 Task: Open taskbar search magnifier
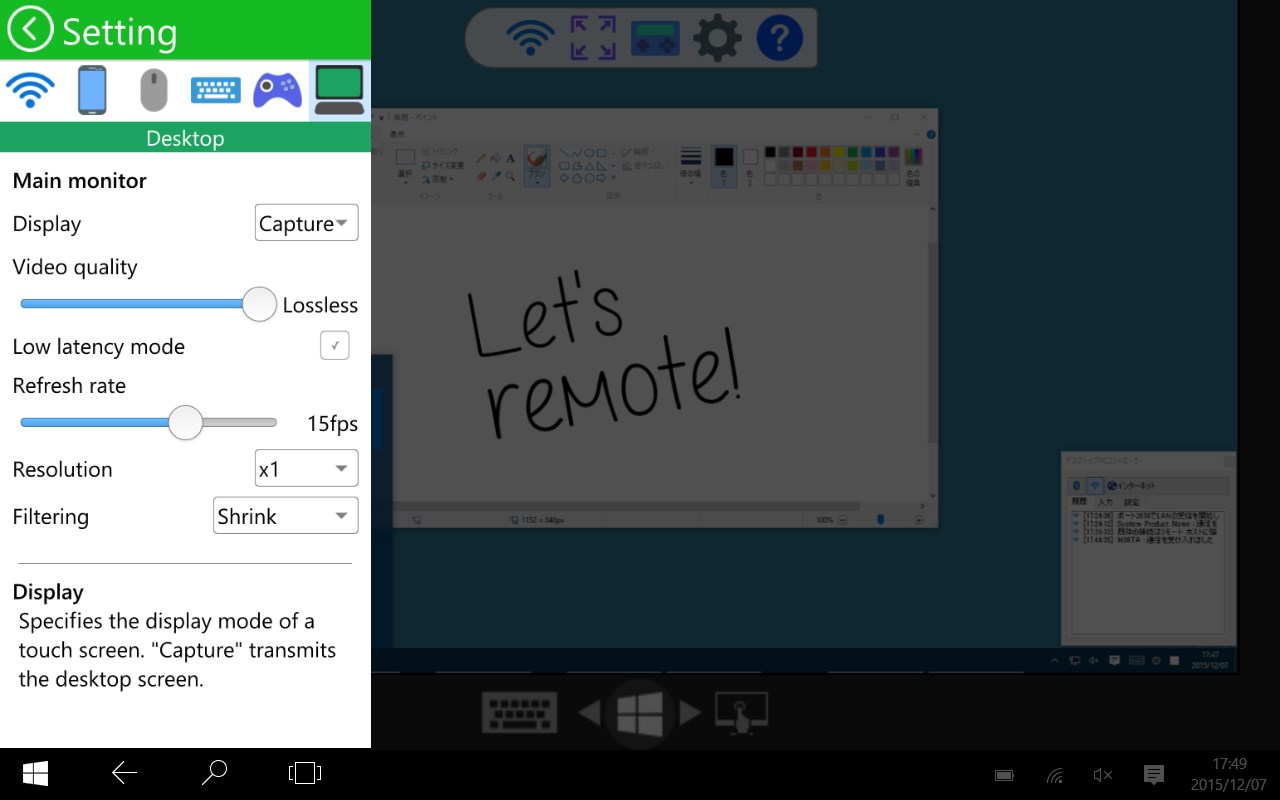tap(214, 772)
